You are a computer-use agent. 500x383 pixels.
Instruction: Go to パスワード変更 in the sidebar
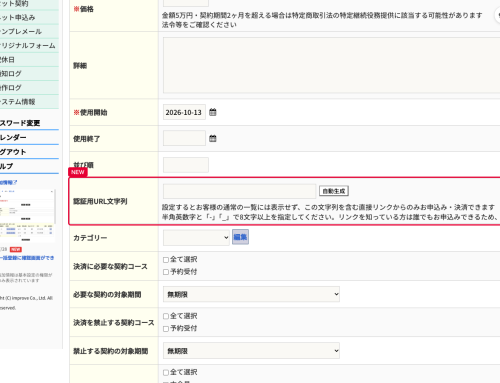29,123
